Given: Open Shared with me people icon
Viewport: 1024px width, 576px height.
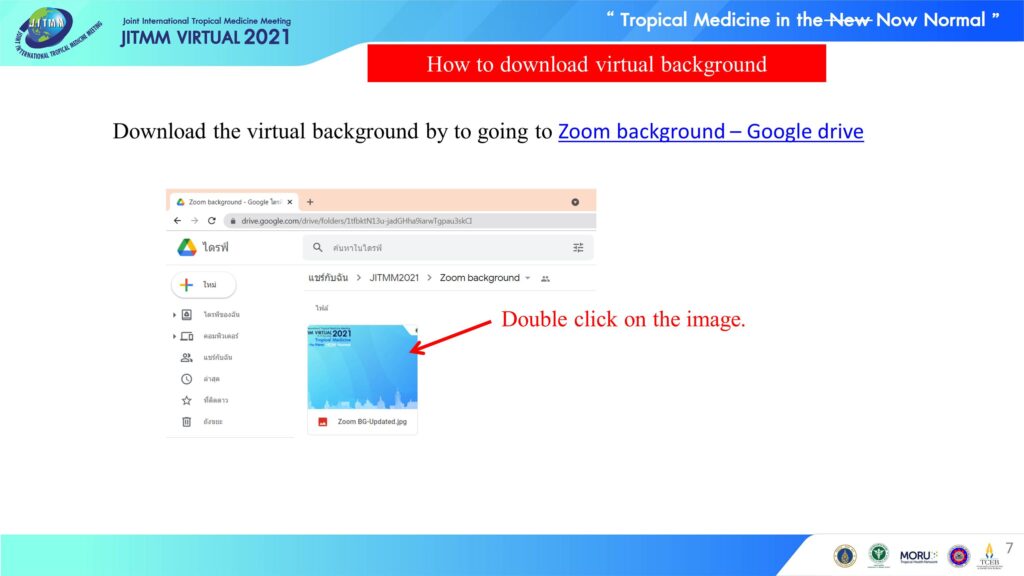Looking at the screenshot, I should pos(186,357).
